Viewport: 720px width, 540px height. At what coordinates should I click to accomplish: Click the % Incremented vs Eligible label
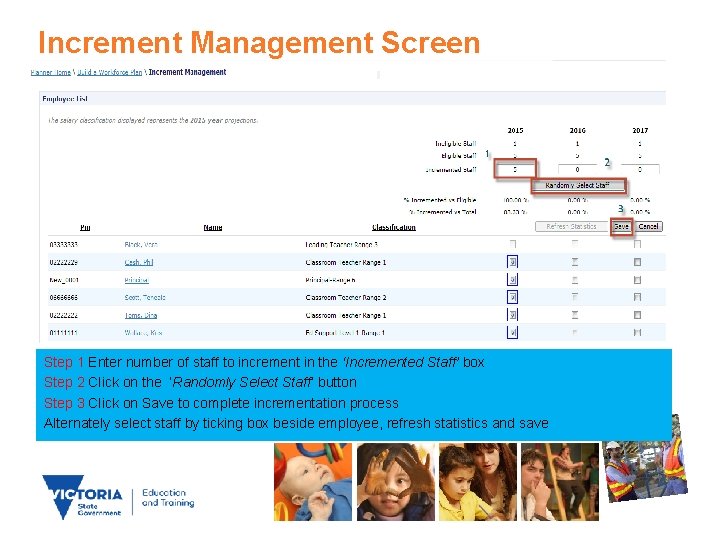tap(439, 200)
